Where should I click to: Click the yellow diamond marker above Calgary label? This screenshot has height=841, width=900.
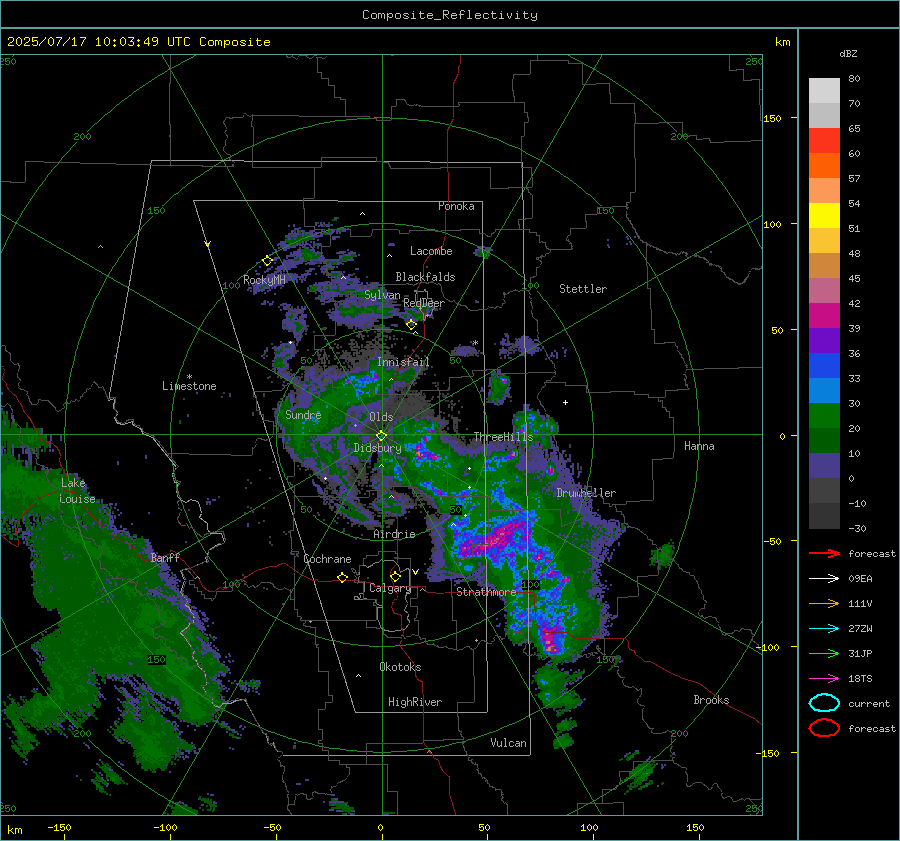coord(395,576)
